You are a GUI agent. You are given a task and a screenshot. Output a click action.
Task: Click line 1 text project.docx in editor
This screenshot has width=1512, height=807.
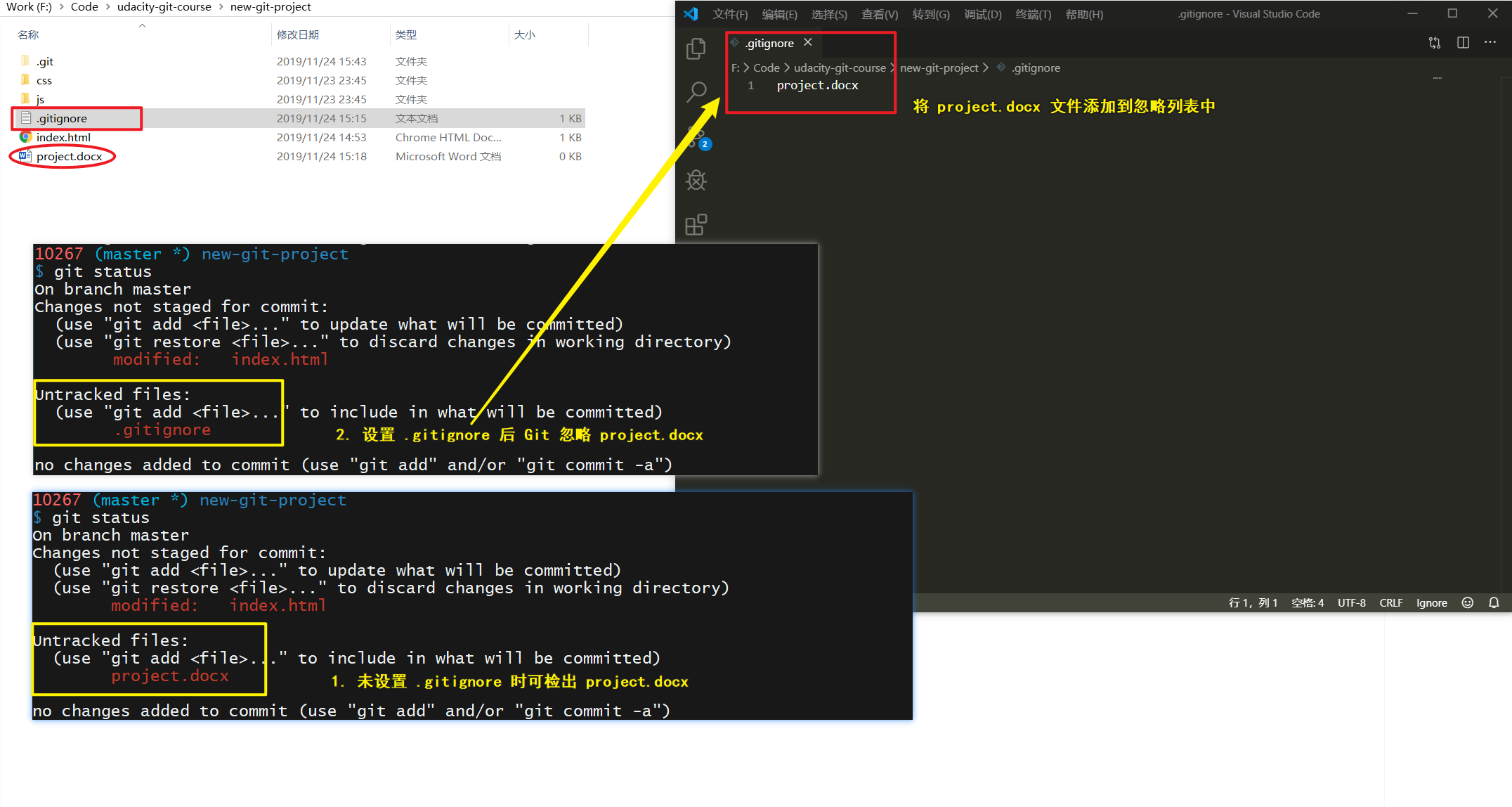tap(817, 85)
